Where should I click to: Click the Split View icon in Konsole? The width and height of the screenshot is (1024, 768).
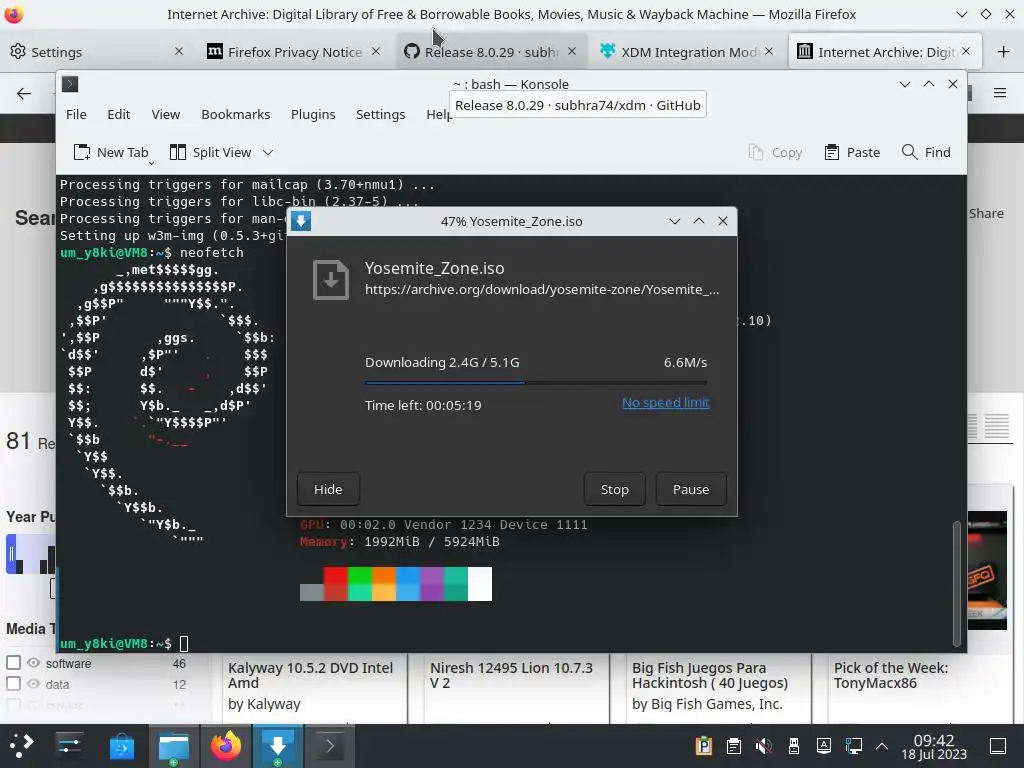(x=178, y=152)
